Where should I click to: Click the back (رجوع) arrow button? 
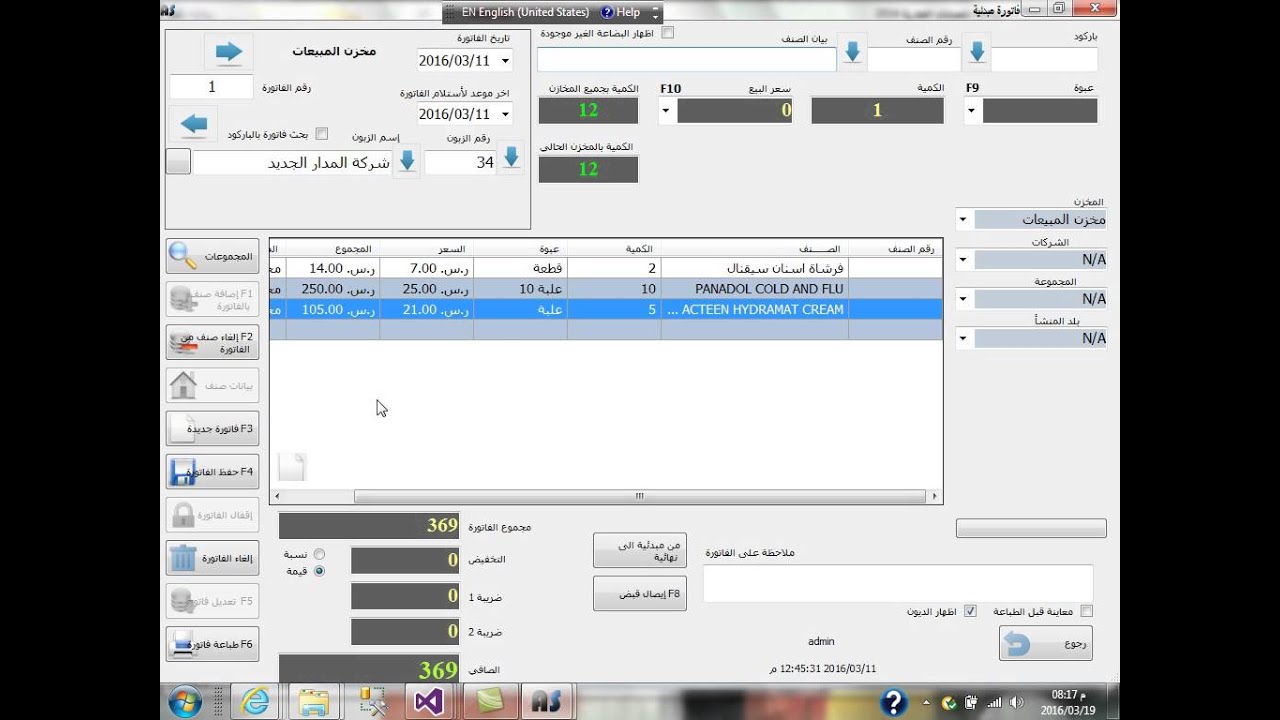click(x=1045, y=643)
